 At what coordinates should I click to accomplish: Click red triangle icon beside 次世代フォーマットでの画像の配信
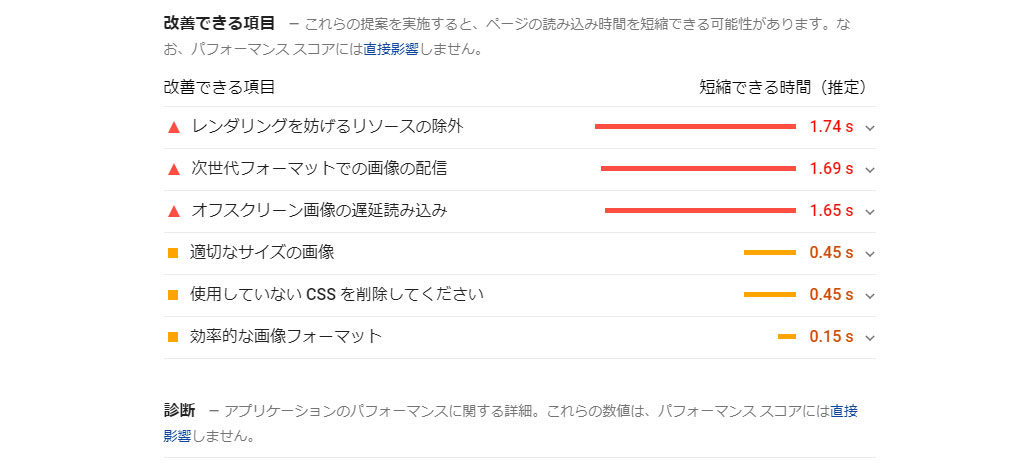[173, 169]
